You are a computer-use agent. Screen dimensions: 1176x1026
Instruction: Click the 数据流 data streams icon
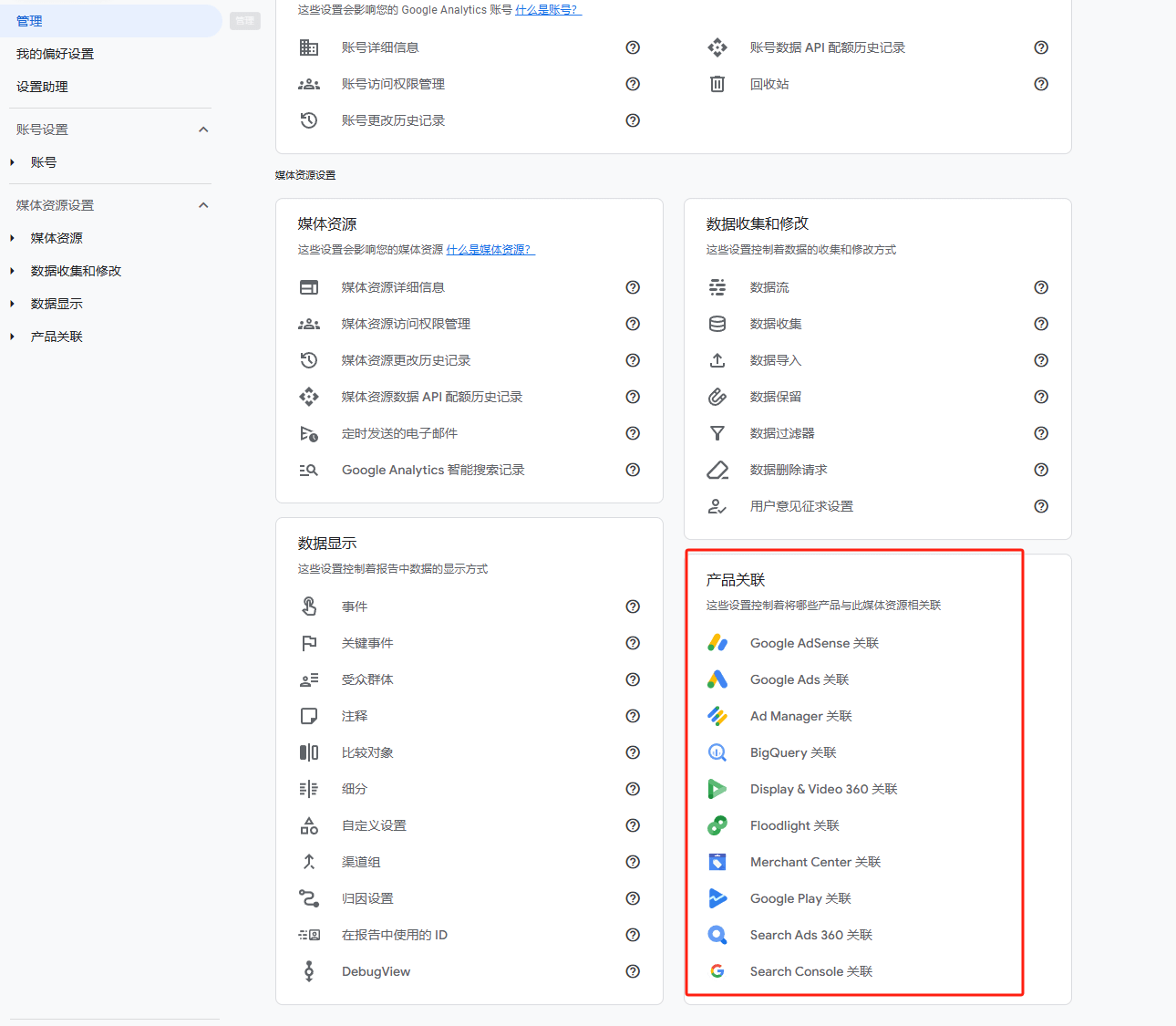(717, 287)
